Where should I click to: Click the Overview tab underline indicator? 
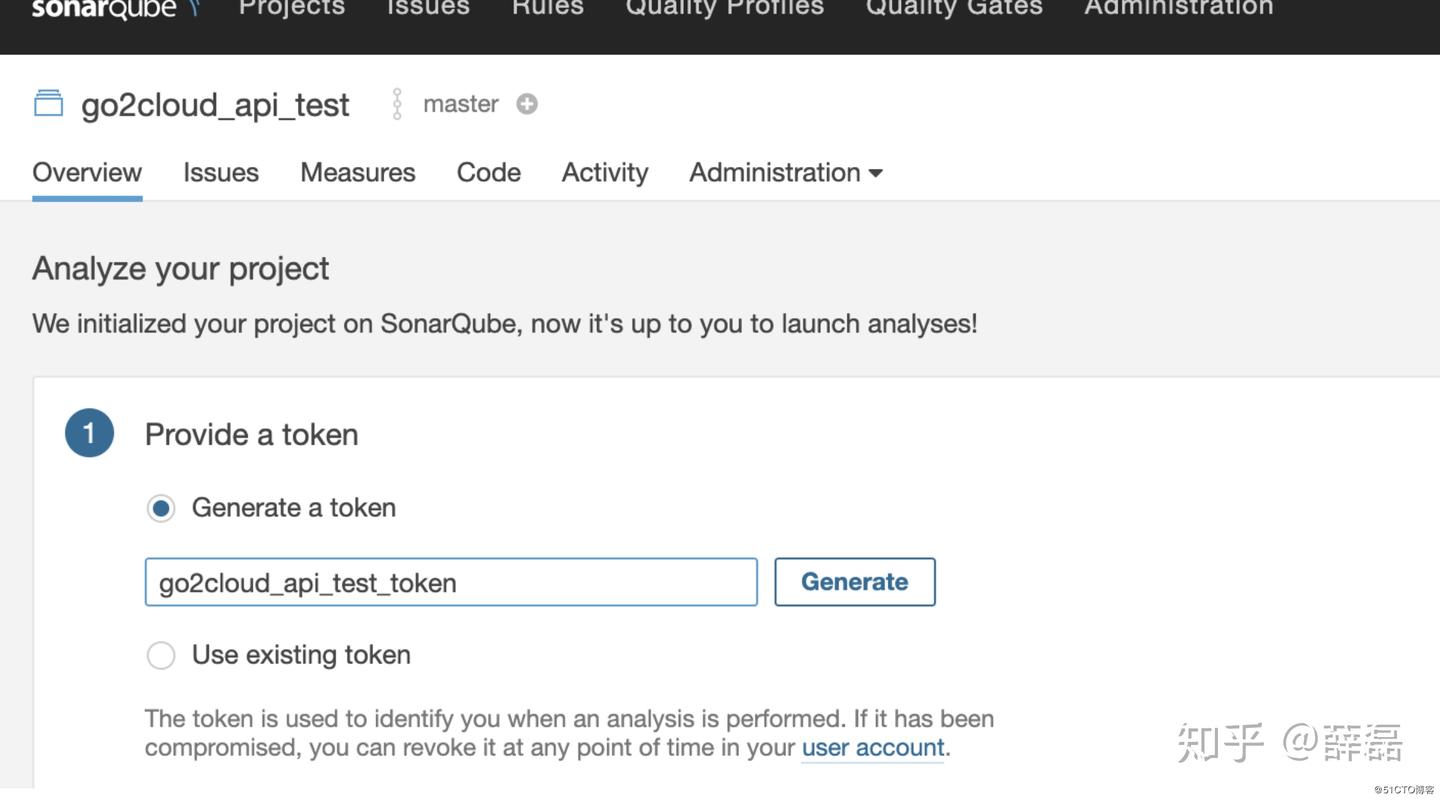coord(87,198)
